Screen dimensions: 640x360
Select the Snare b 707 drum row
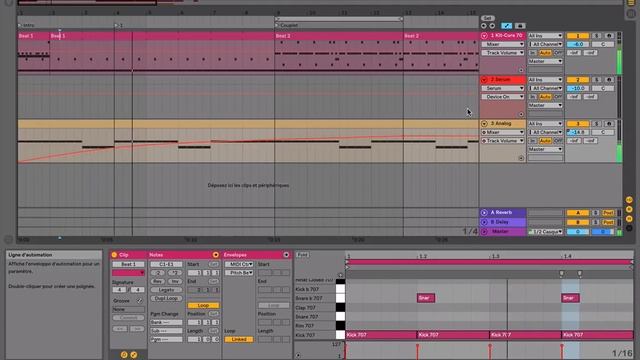point(315,298)
